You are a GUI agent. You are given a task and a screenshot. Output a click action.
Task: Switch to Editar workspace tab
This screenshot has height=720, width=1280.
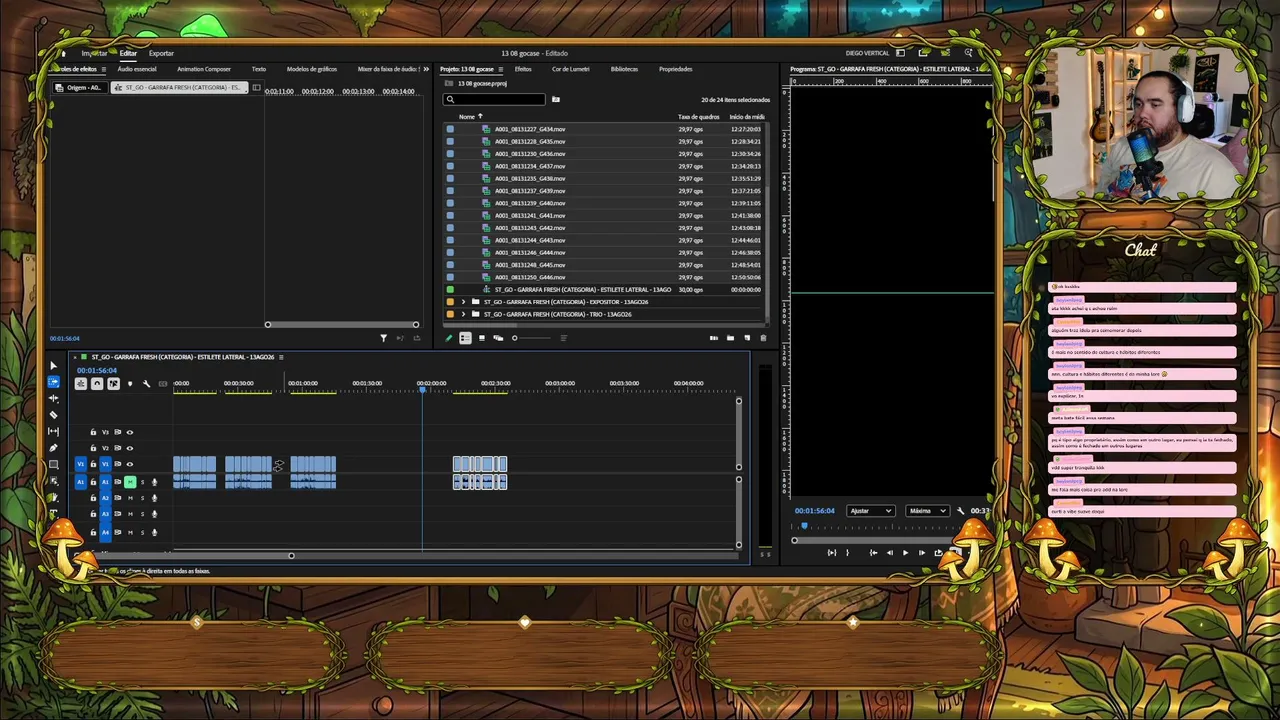[x=128, y=53]
